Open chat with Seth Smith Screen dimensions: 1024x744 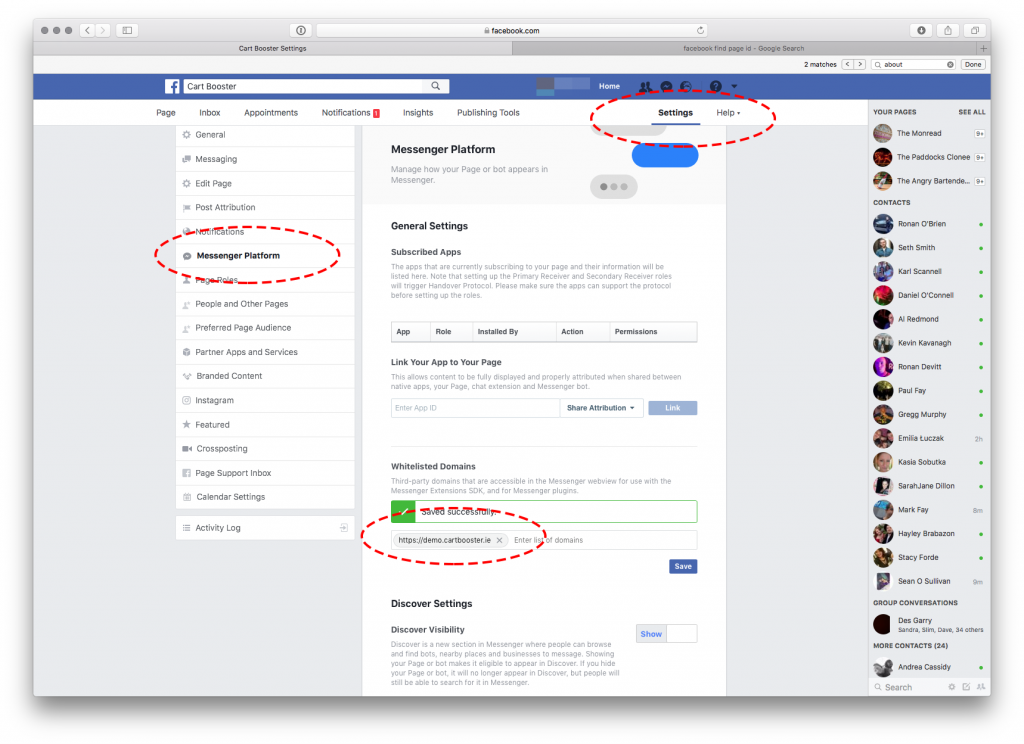[928, 248]
